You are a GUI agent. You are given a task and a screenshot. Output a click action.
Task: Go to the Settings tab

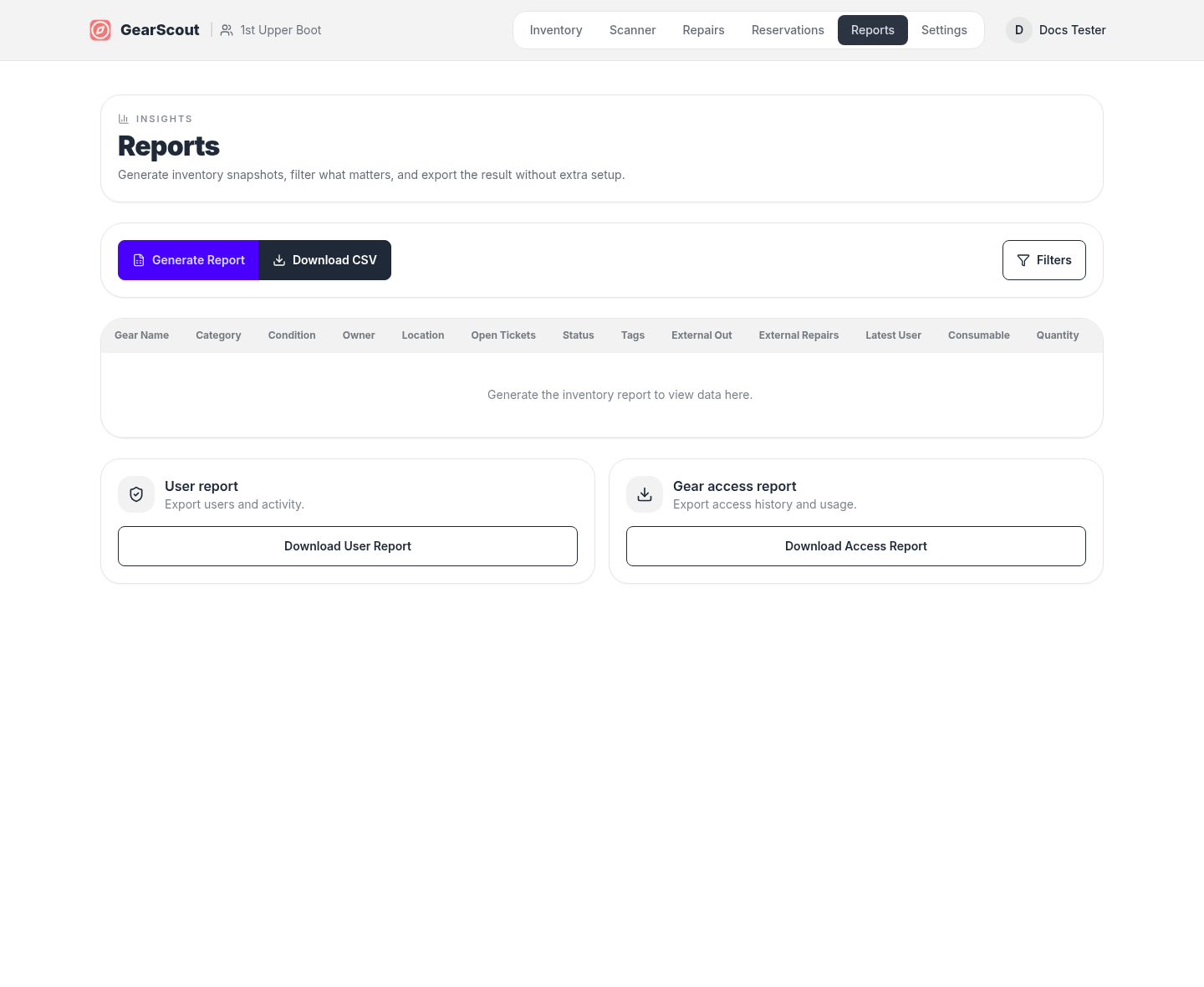click(944, 30)
